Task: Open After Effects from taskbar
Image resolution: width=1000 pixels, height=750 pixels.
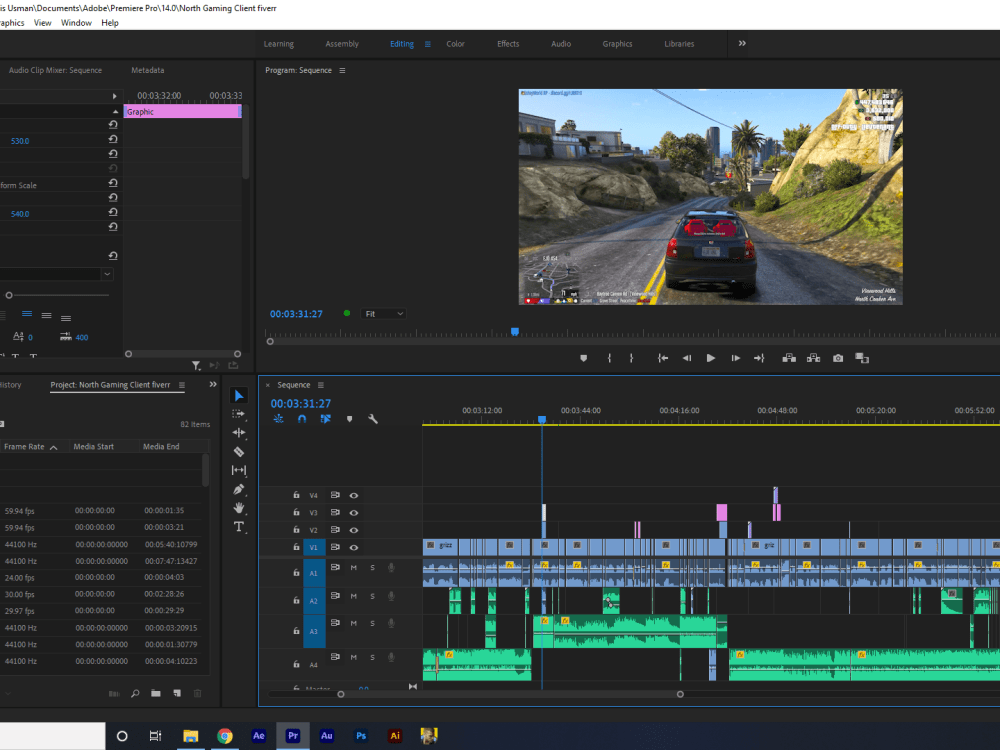Action: click(258, 736)
